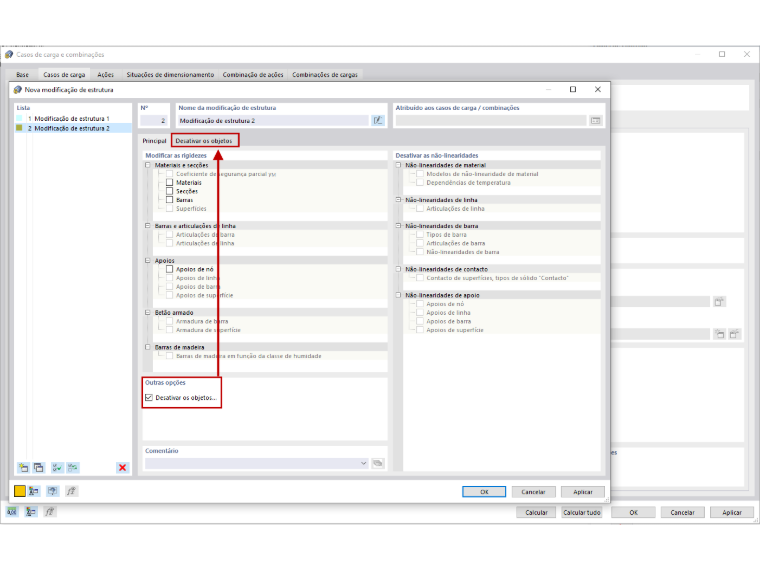The width and height of the screenshot is (760, 570).
Task: Close the Nova modificação de estrutura dialog
Action: coord(598,89)
